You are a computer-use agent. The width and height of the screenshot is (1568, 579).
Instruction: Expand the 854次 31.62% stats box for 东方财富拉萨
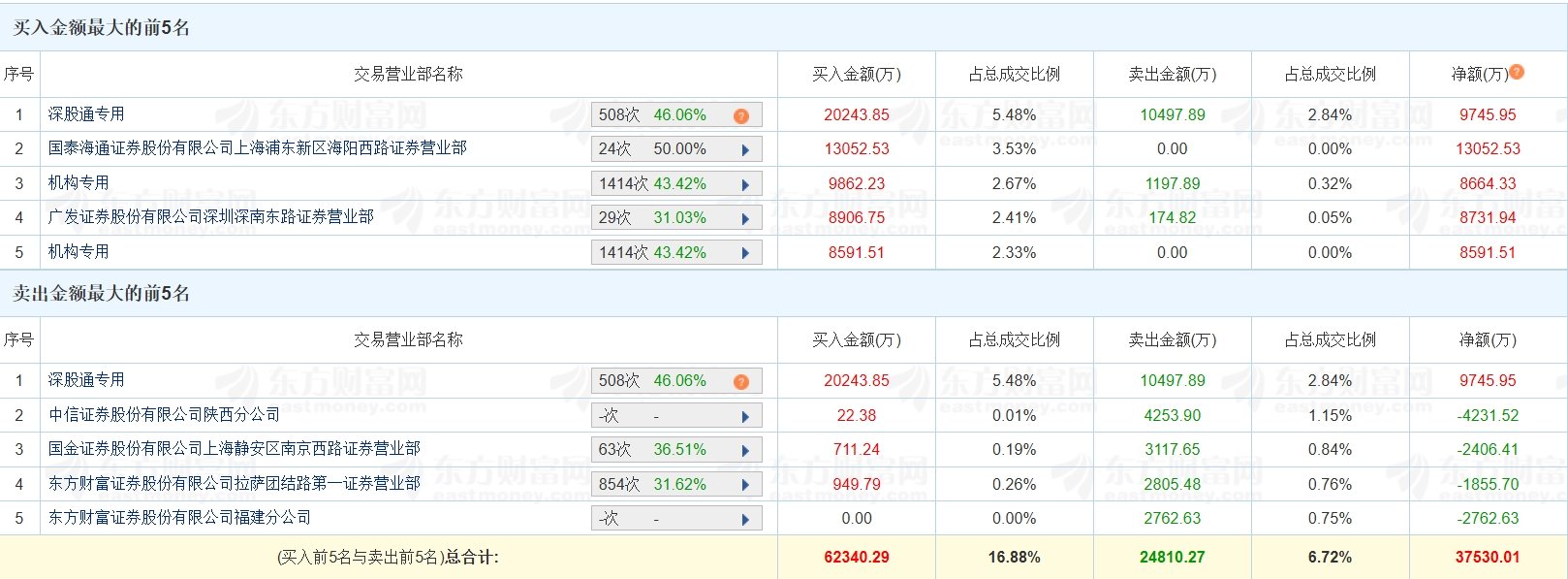[x=675, y=485]
